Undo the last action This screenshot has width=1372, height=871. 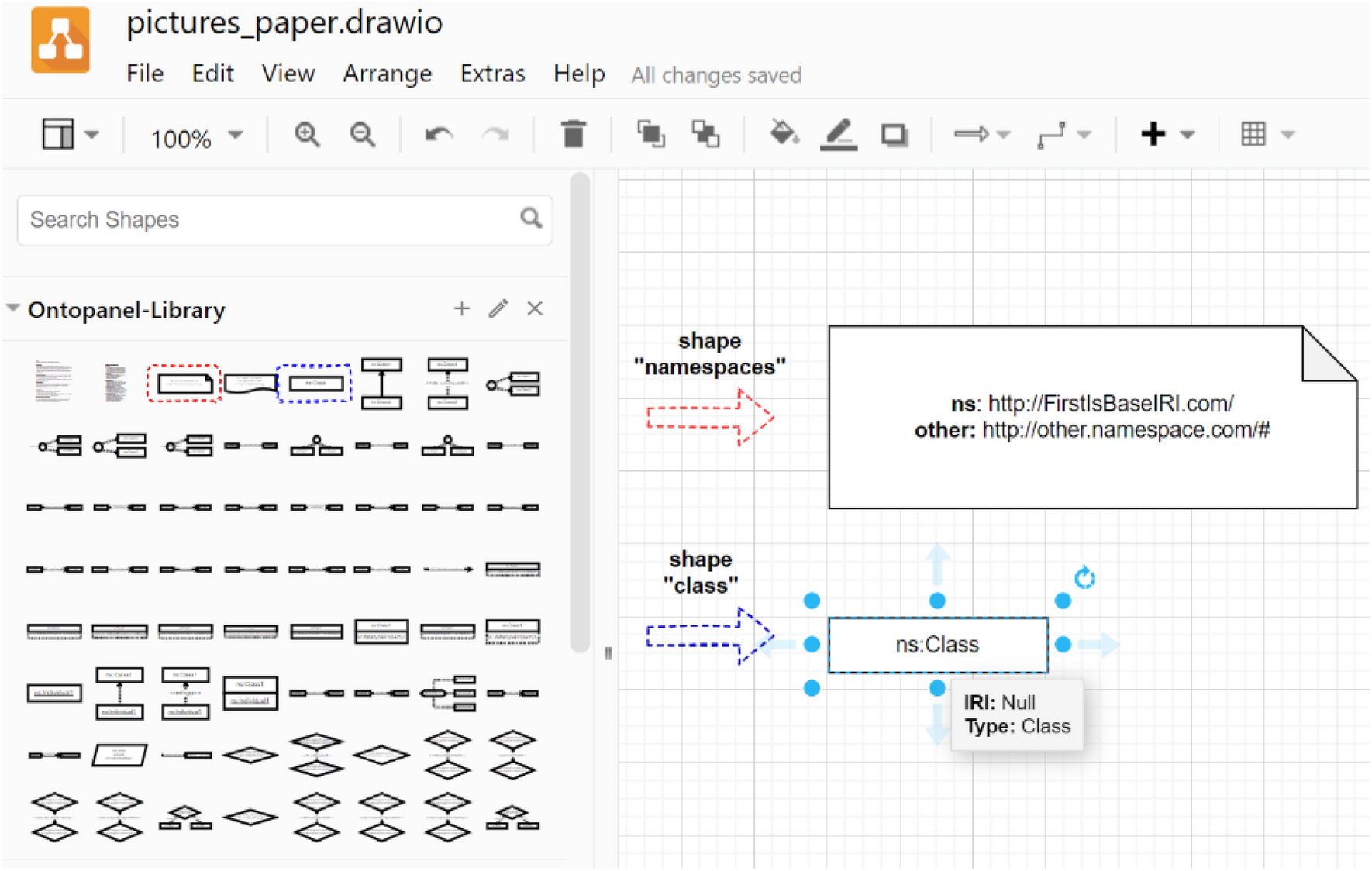pos(439,135)
